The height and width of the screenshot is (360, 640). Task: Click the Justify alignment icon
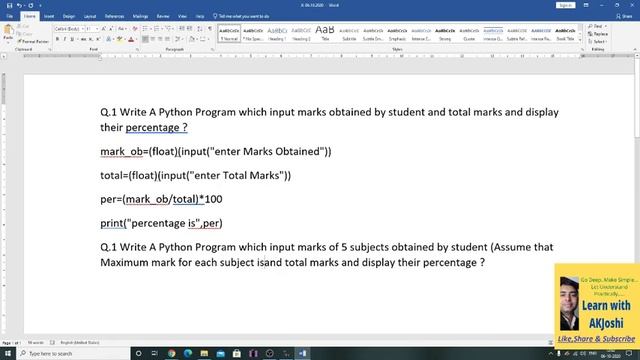point(167,39)
